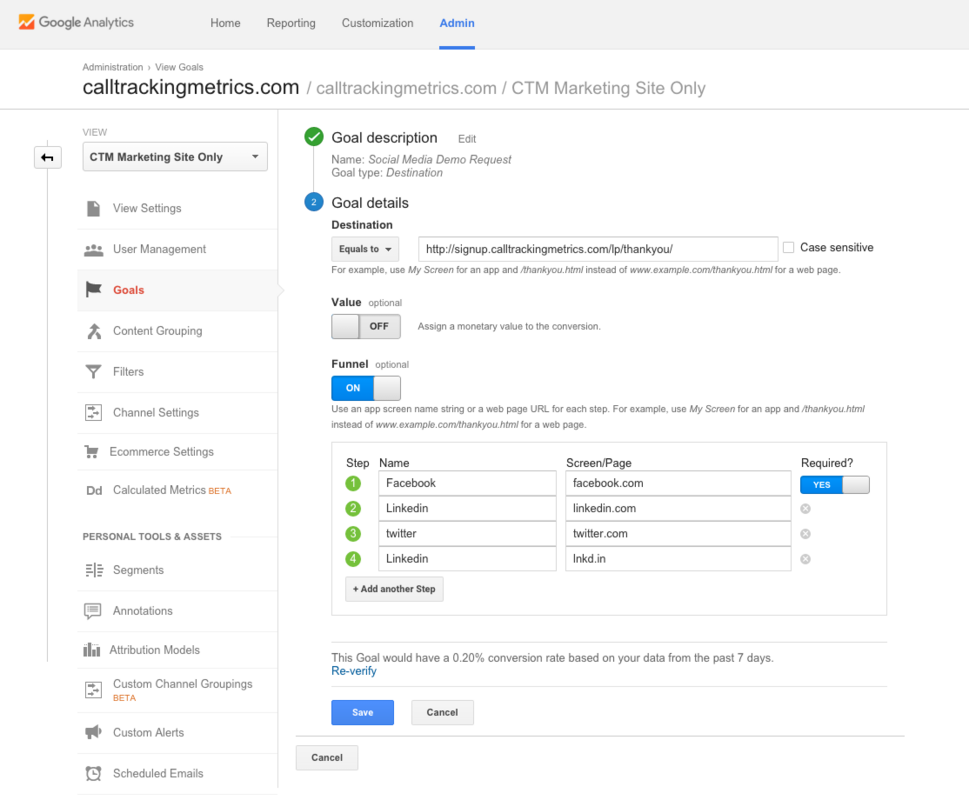Screen dimensions: 969x800
Task: Click the Segments icon under Personal Tools
Action: [140, 571]
